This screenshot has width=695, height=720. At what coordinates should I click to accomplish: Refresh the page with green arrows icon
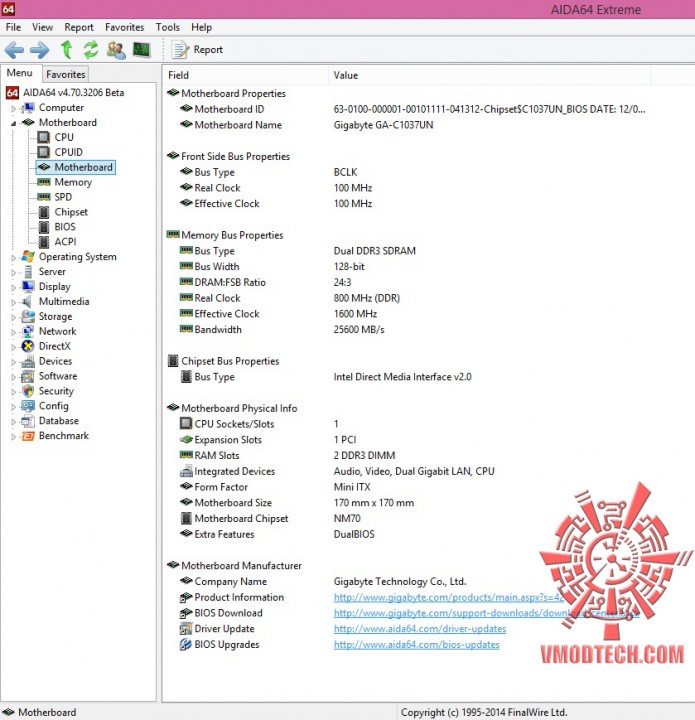(x=91, y=49)
